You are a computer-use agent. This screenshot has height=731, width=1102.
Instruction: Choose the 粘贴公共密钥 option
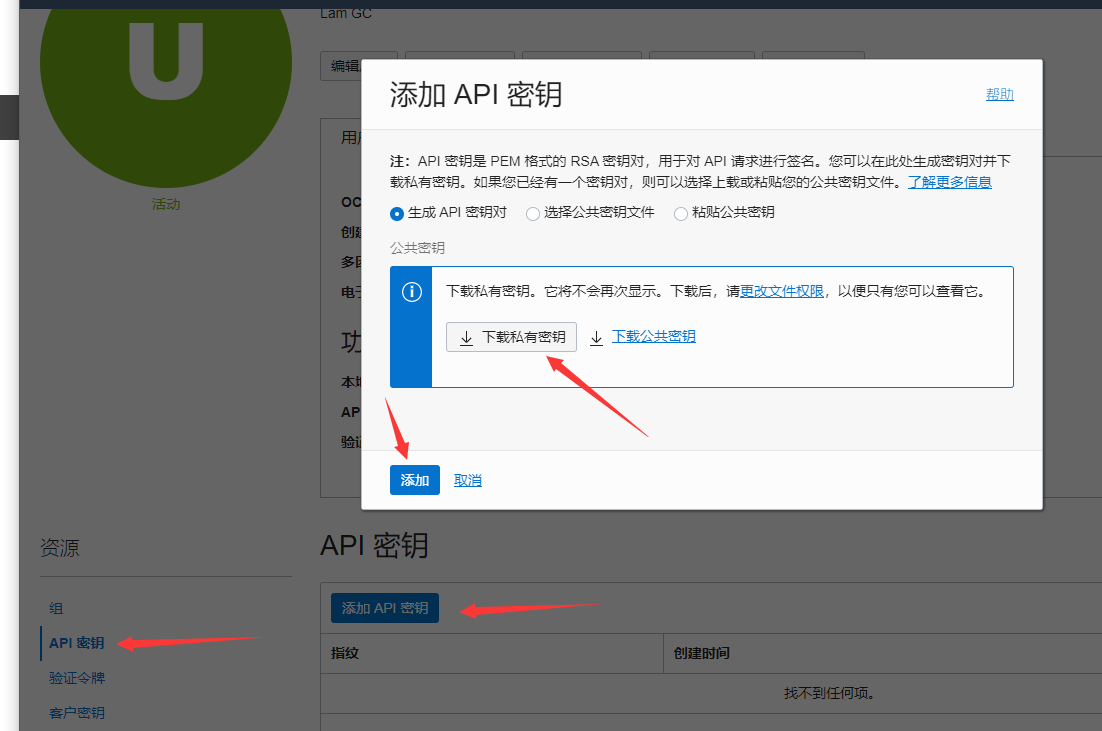point(681,213)
